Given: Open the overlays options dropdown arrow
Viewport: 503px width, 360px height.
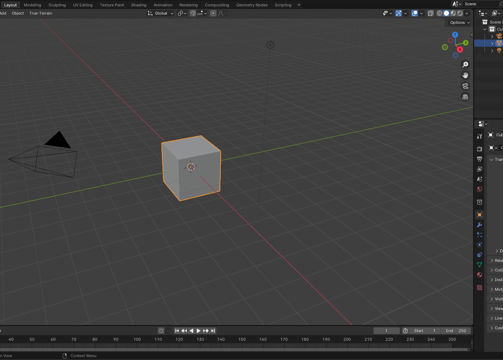Looking at the screenshot, I should 421,13.
